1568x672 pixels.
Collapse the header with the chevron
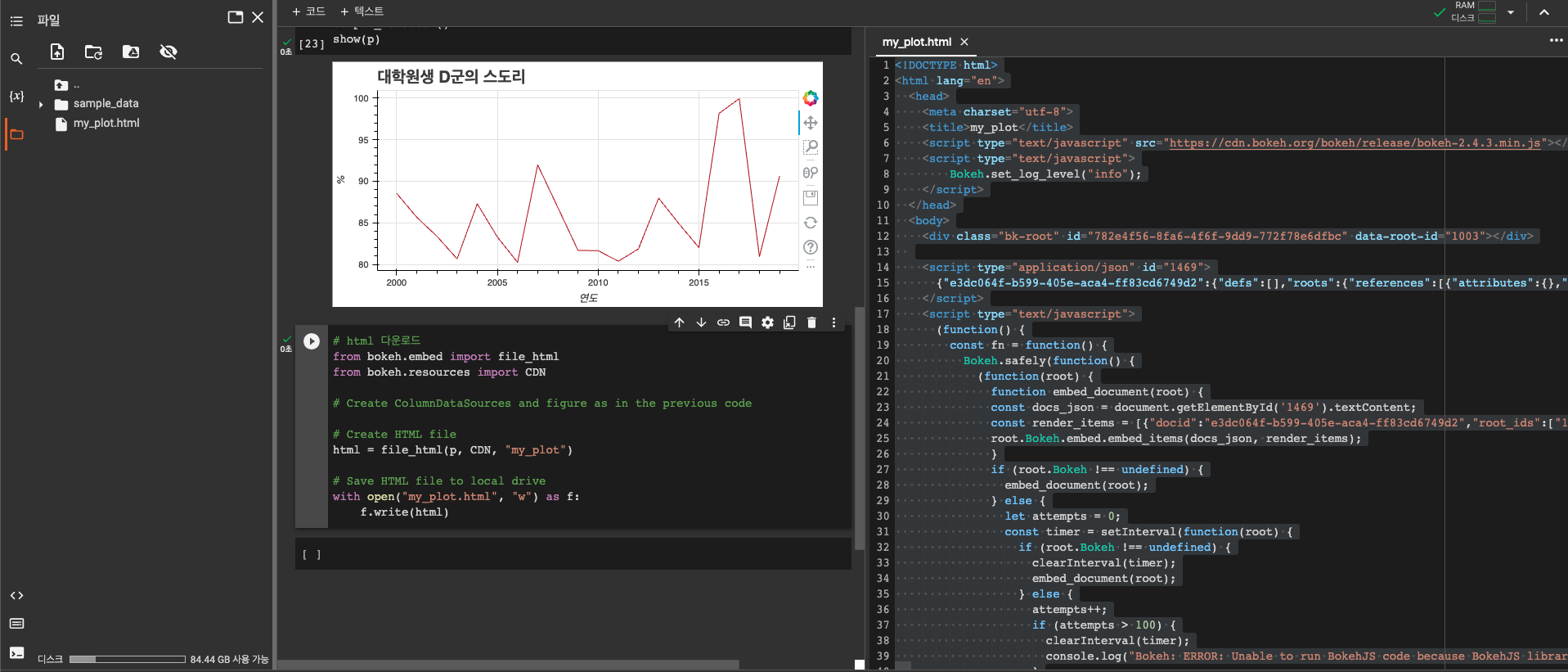[x=1544, y=12]
